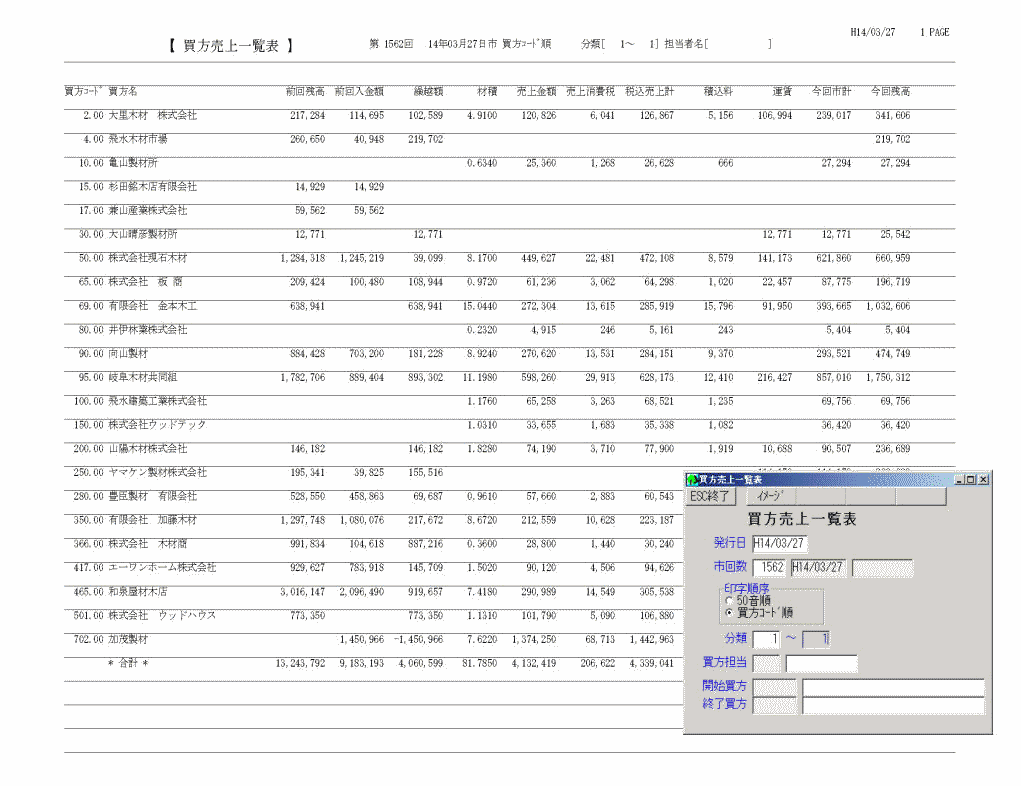Image resolution: width=1021 pixels, height=786 pixels.
Task: Click buyer name 向山製材
Action: point(128,354)
